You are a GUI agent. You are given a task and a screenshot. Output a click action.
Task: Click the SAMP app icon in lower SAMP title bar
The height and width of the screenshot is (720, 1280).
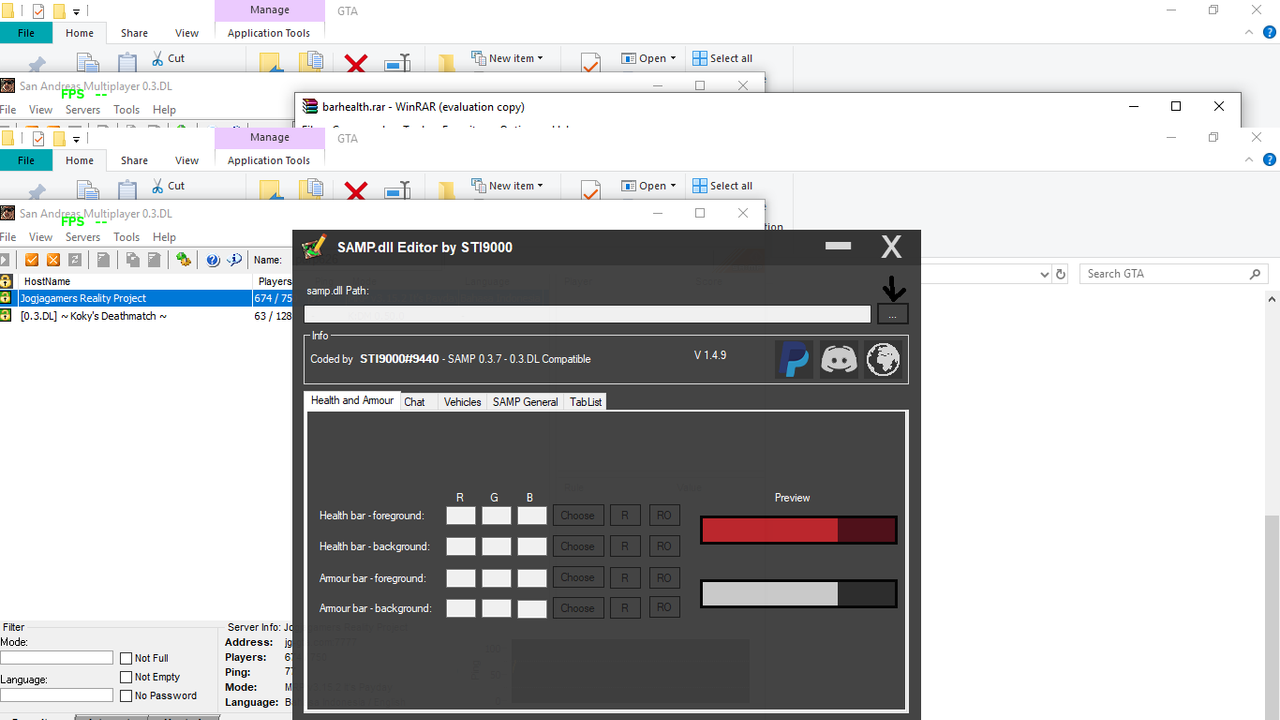pos(7,213)
